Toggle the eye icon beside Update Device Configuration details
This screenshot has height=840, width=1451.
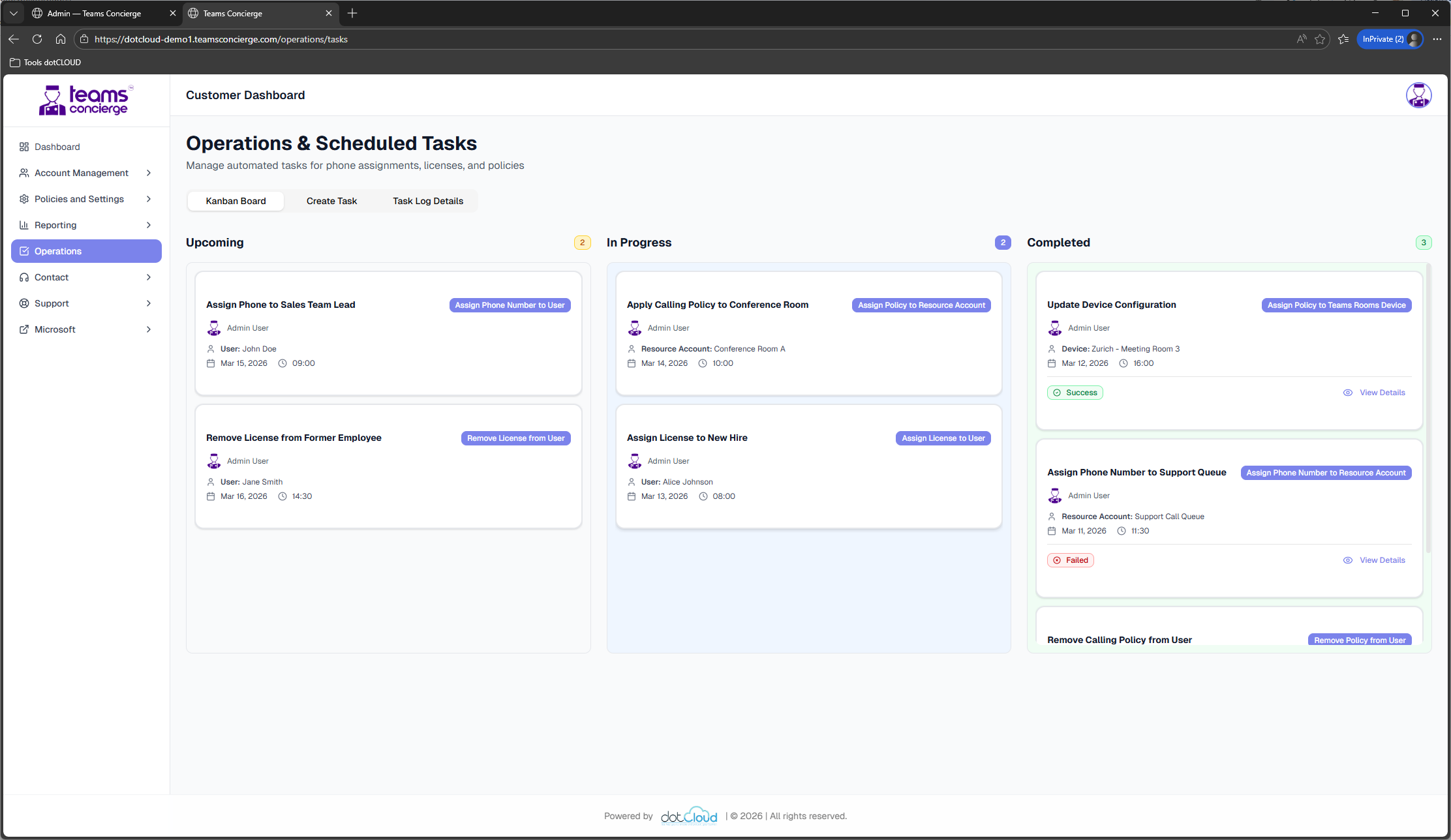pos(1348,392)
